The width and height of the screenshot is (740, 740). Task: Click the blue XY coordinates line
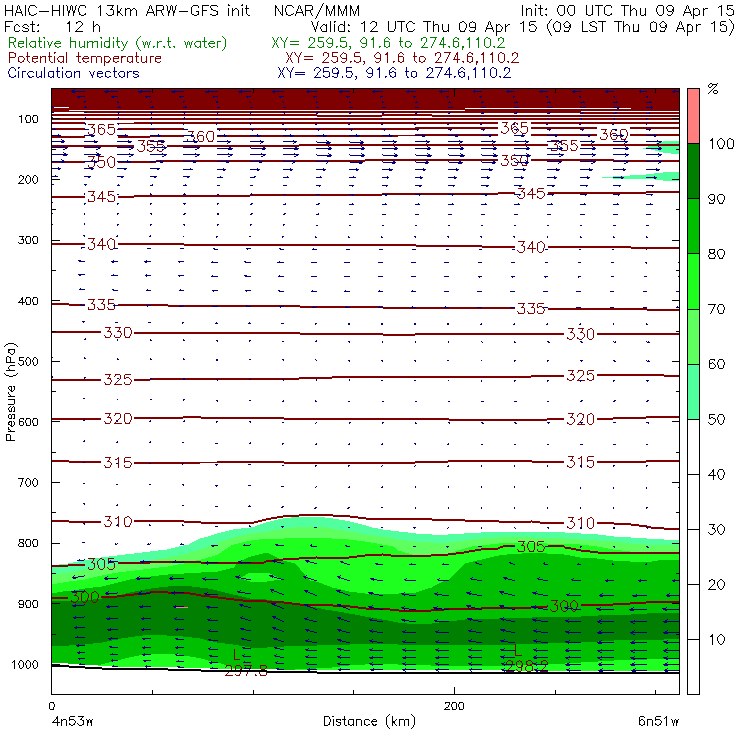394,73
